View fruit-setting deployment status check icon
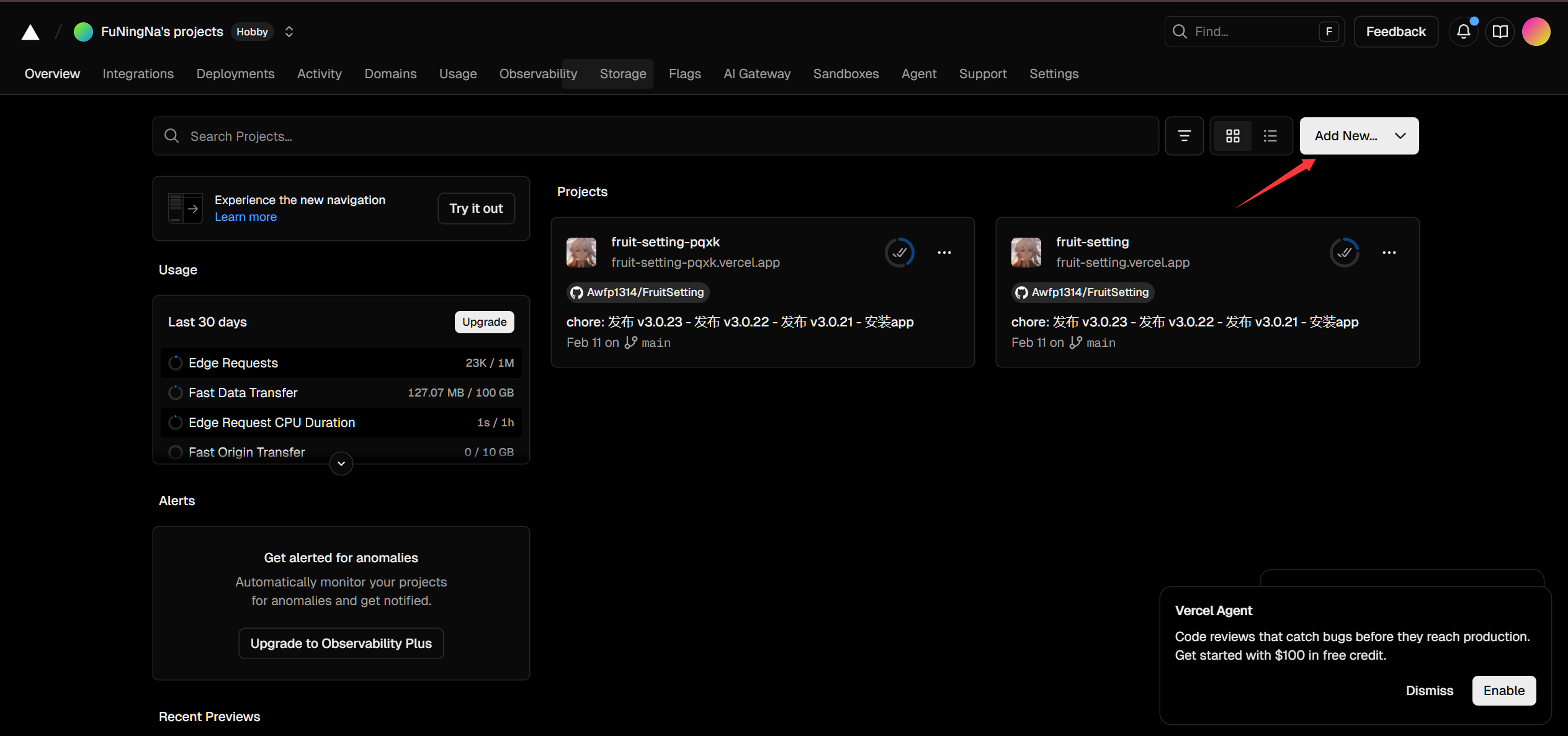This screenshot has width=1568, height=736. point(1344,253)
